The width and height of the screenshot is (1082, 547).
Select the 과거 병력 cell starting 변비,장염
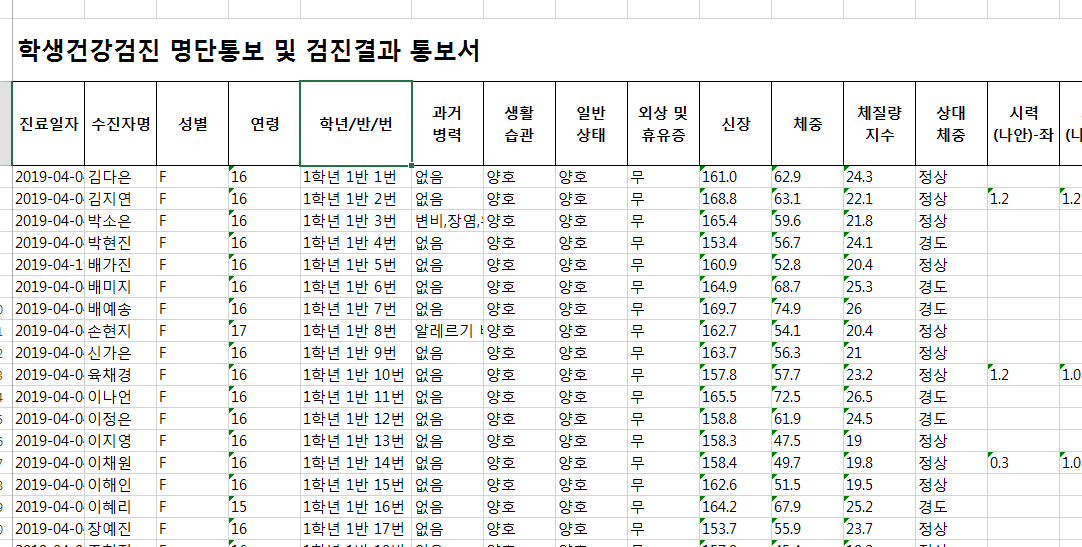click(x=447, y=221)
